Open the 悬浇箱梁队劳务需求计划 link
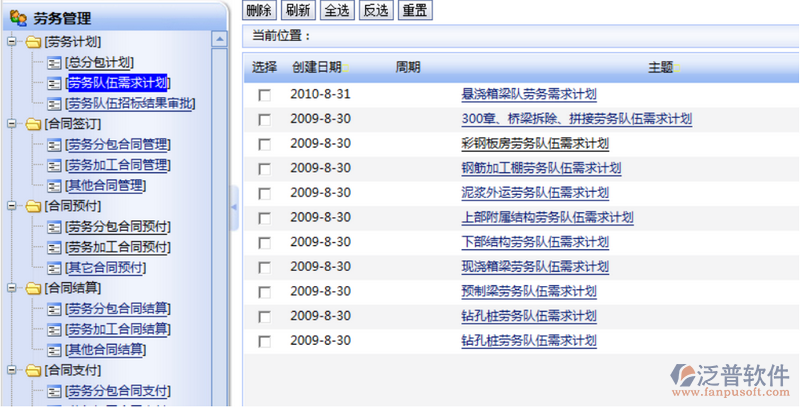The image size is (800, 408). [x=529, y=95]
